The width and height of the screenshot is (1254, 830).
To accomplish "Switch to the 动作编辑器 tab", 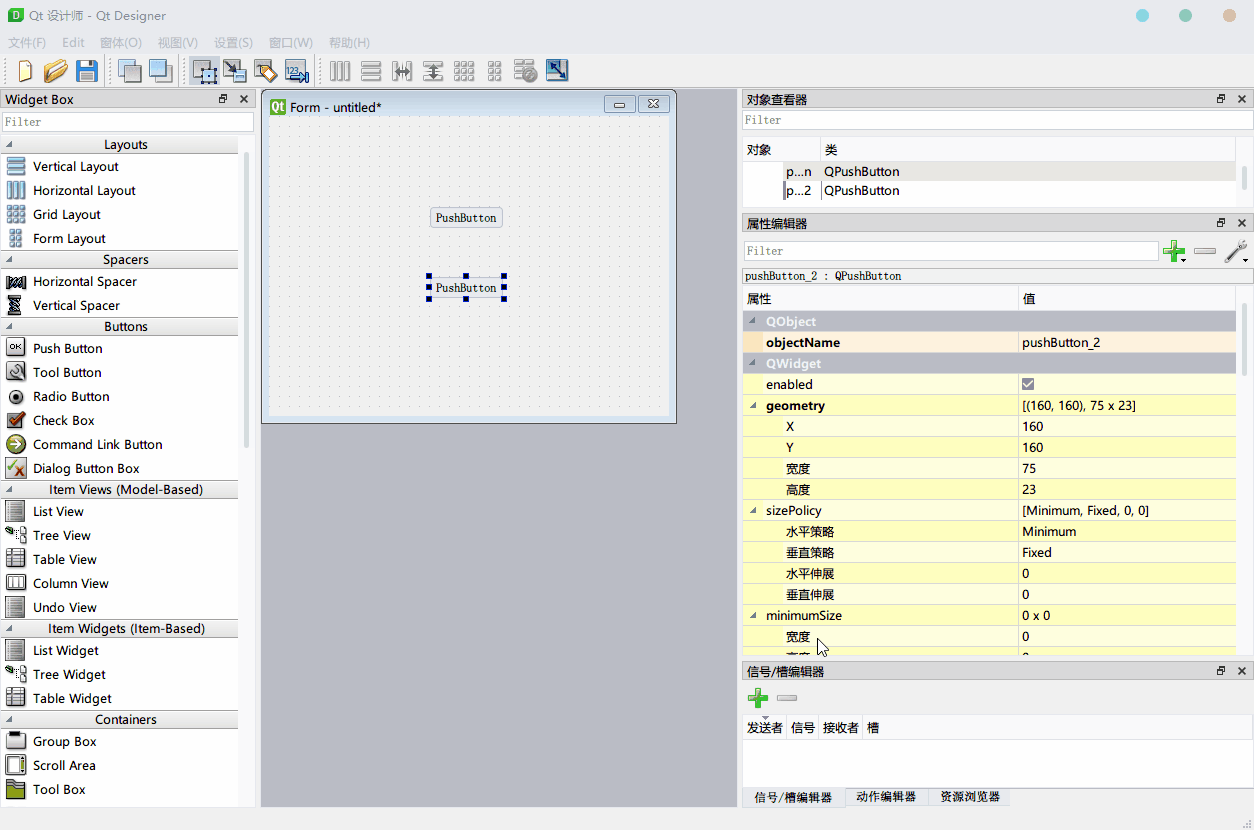I will [x=884, y=797].
